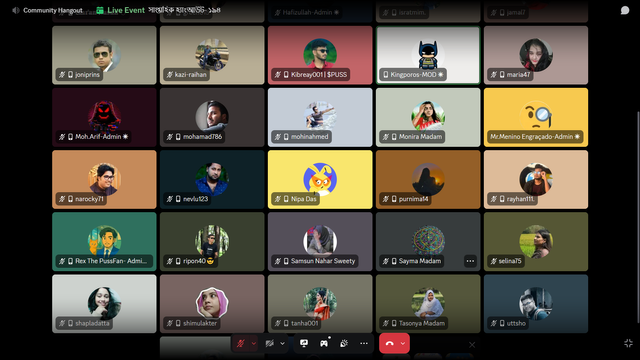
Task: Select uttsho participant tile
Action: [536, 304]
